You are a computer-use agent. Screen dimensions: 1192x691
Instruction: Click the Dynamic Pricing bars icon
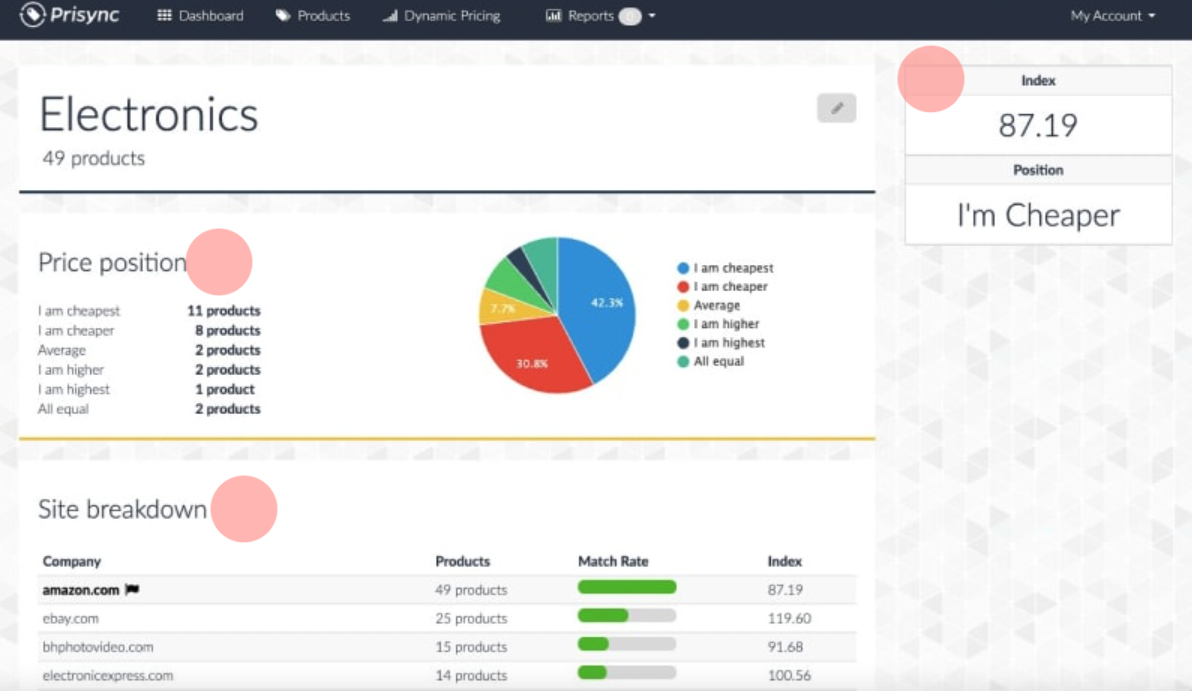[390, 16]
